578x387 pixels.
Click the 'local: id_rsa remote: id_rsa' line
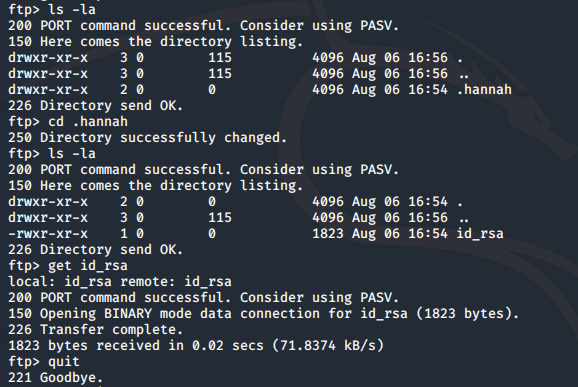pos(120,282)
